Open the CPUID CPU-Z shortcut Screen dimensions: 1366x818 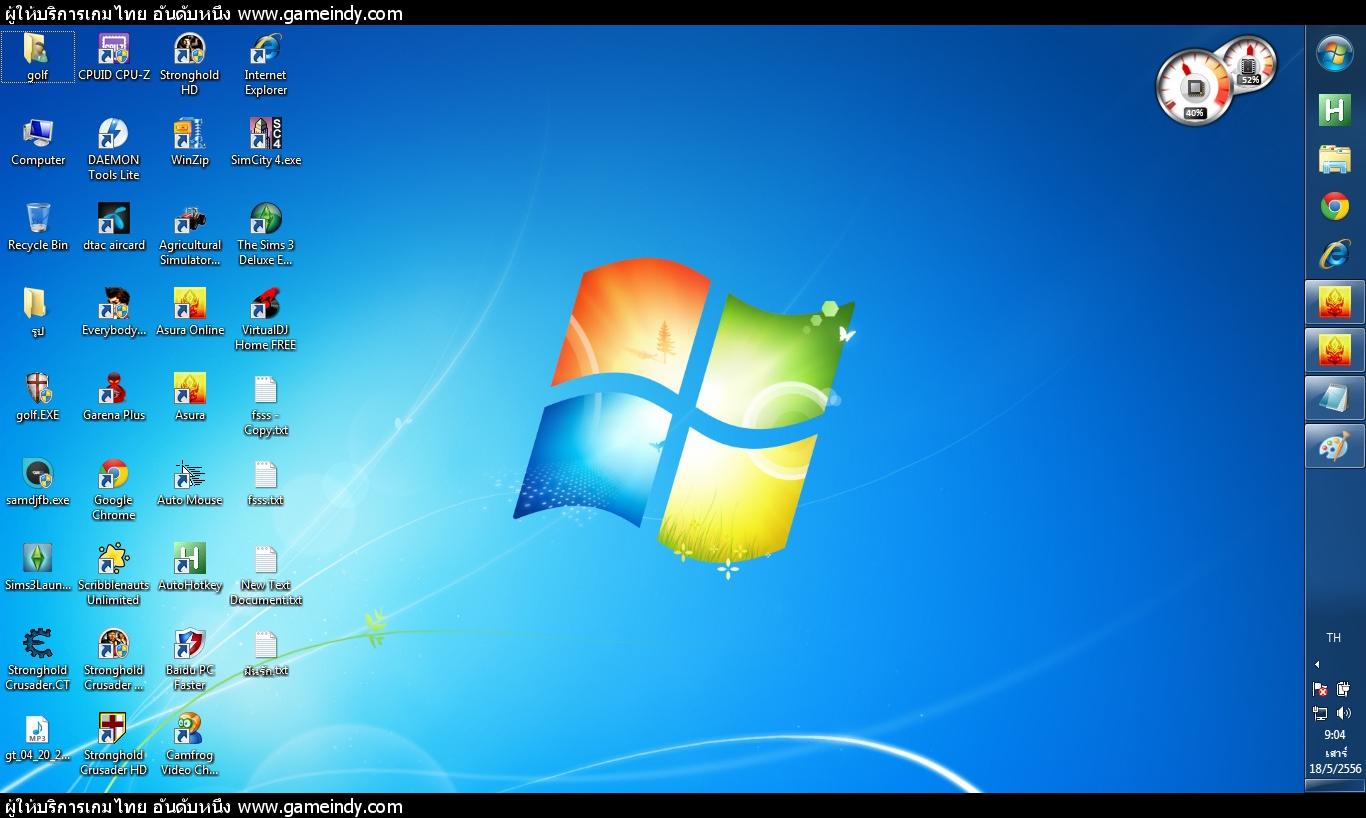[114, 57]
